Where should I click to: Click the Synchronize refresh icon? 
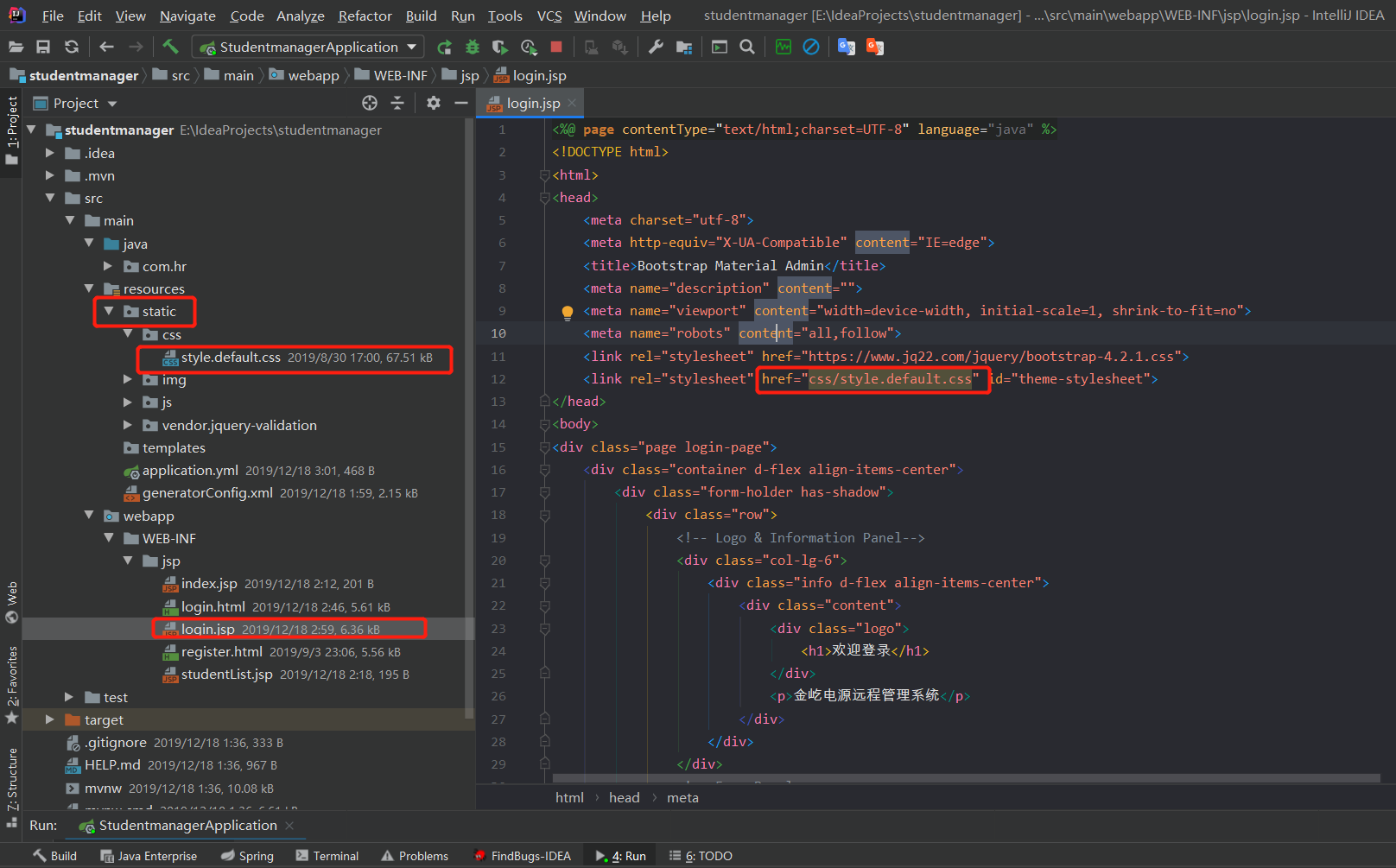pos(72,47)
